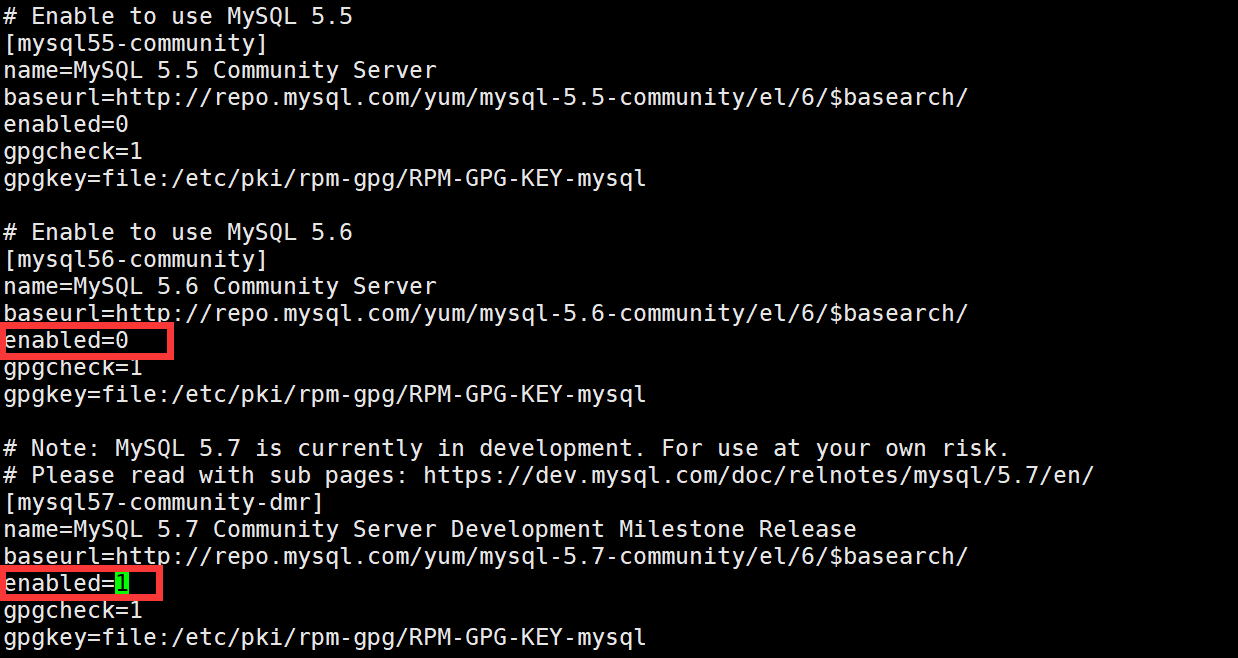
Task: Click gpgcheck=1 in the mysql55-community section
Action: tap(73, 152)
